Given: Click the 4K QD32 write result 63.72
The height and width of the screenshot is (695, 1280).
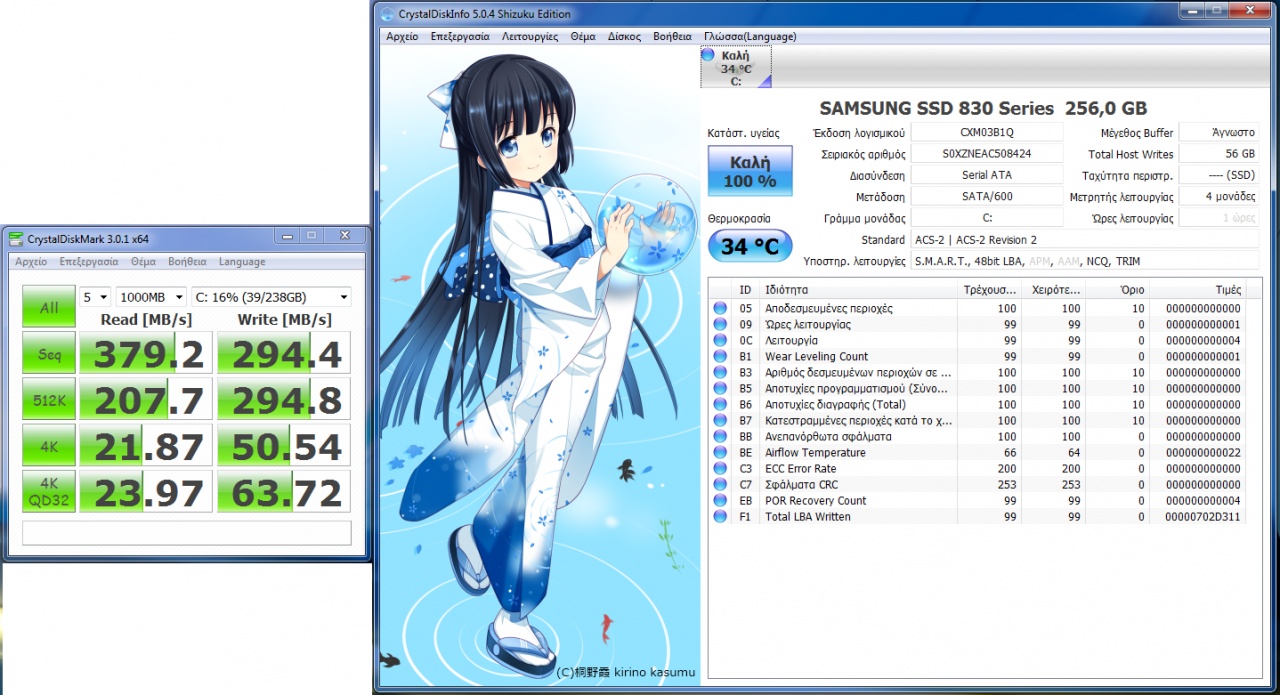Looking at the screenshot, I should 285,491.
